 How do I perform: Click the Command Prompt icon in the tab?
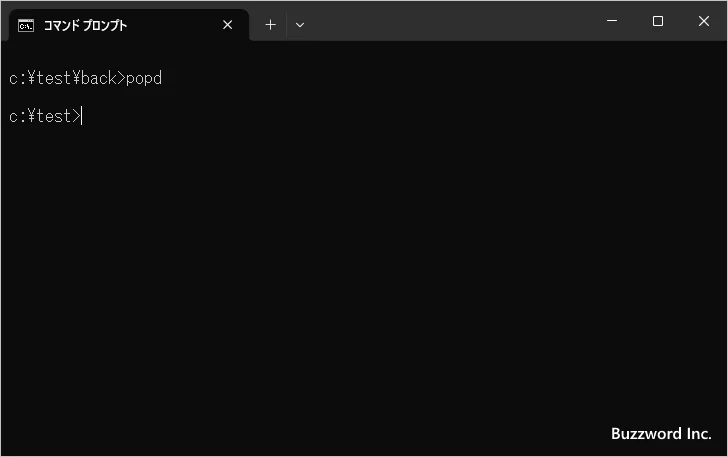coord(26,25)
